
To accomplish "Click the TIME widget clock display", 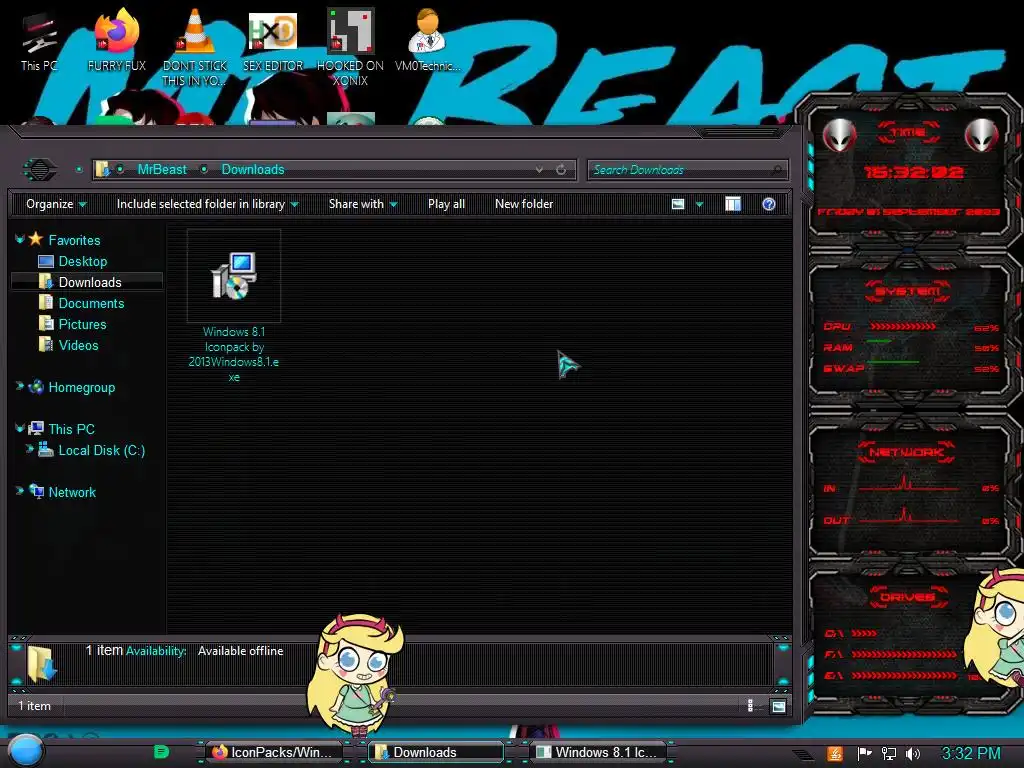I will pos(912,172).
